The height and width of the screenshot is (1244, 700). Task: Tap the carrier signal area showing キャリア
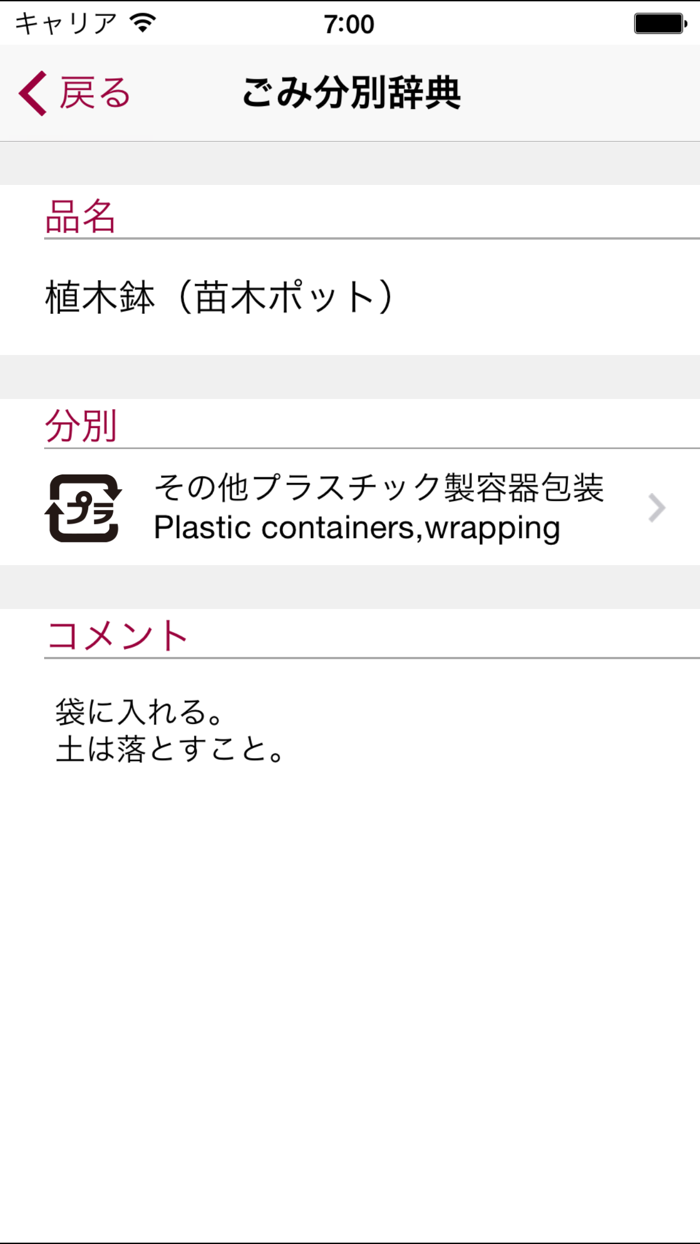click(x=60, y=20)
